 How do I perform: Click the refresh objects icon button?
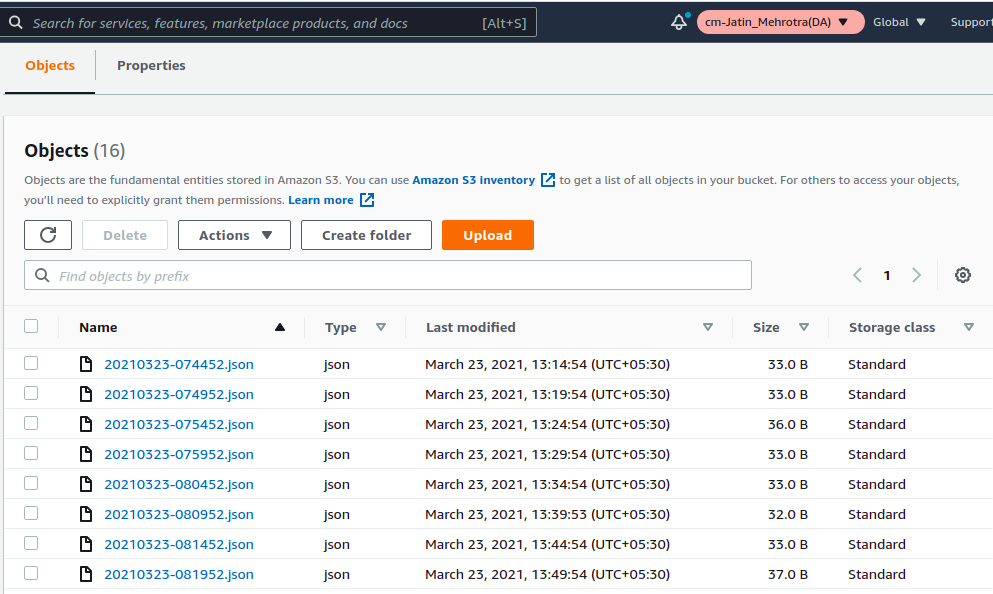48,235
